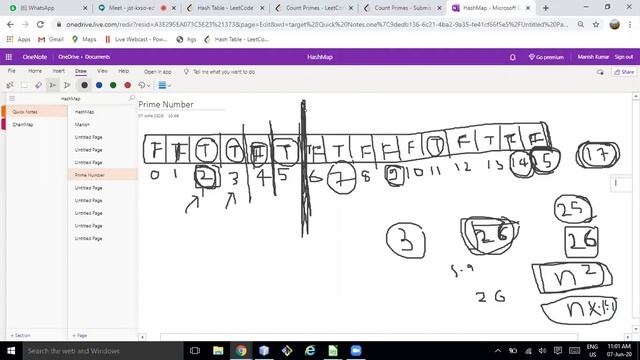Viewport: 640px width, 360px height.
Task: Click Sign out
Action: [x=624, y=57]
